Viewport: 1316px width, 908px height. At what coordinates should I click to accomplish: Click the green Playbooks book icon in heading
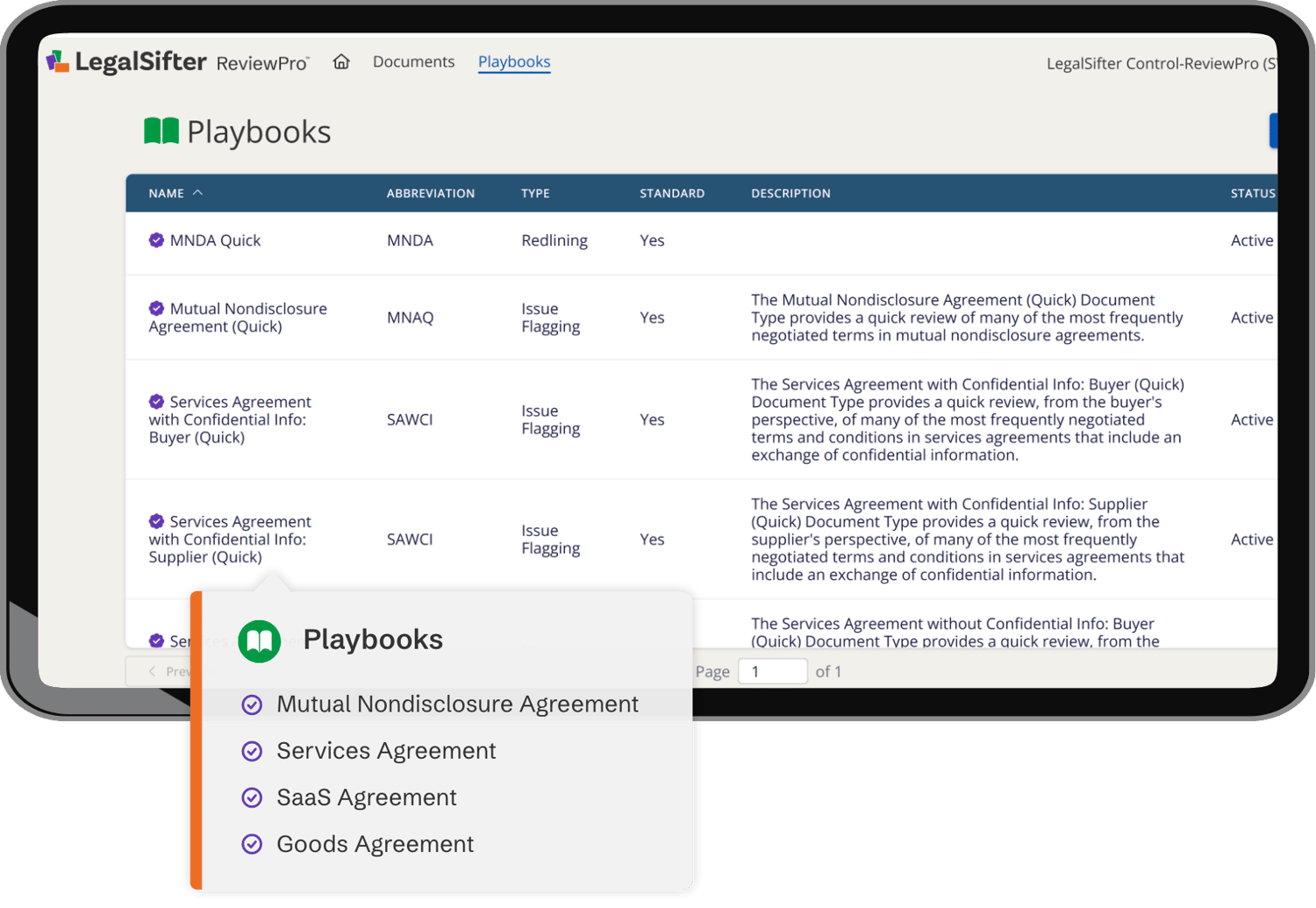coord(161,132)
